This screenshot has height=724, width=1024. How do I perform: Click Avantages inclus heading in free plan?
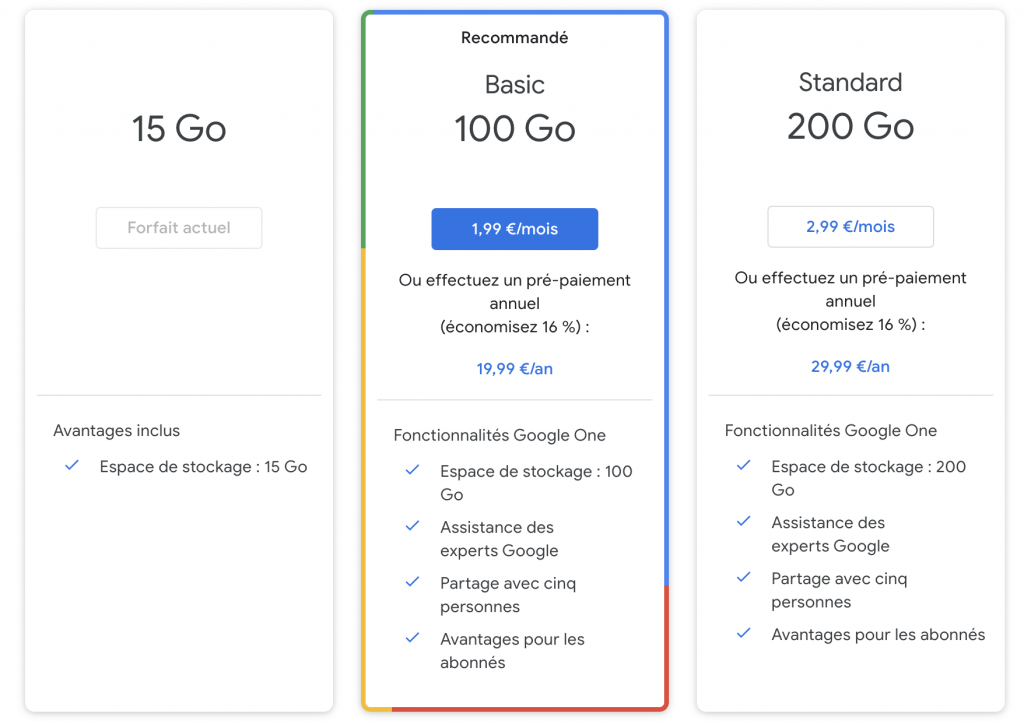coord(116,431)
